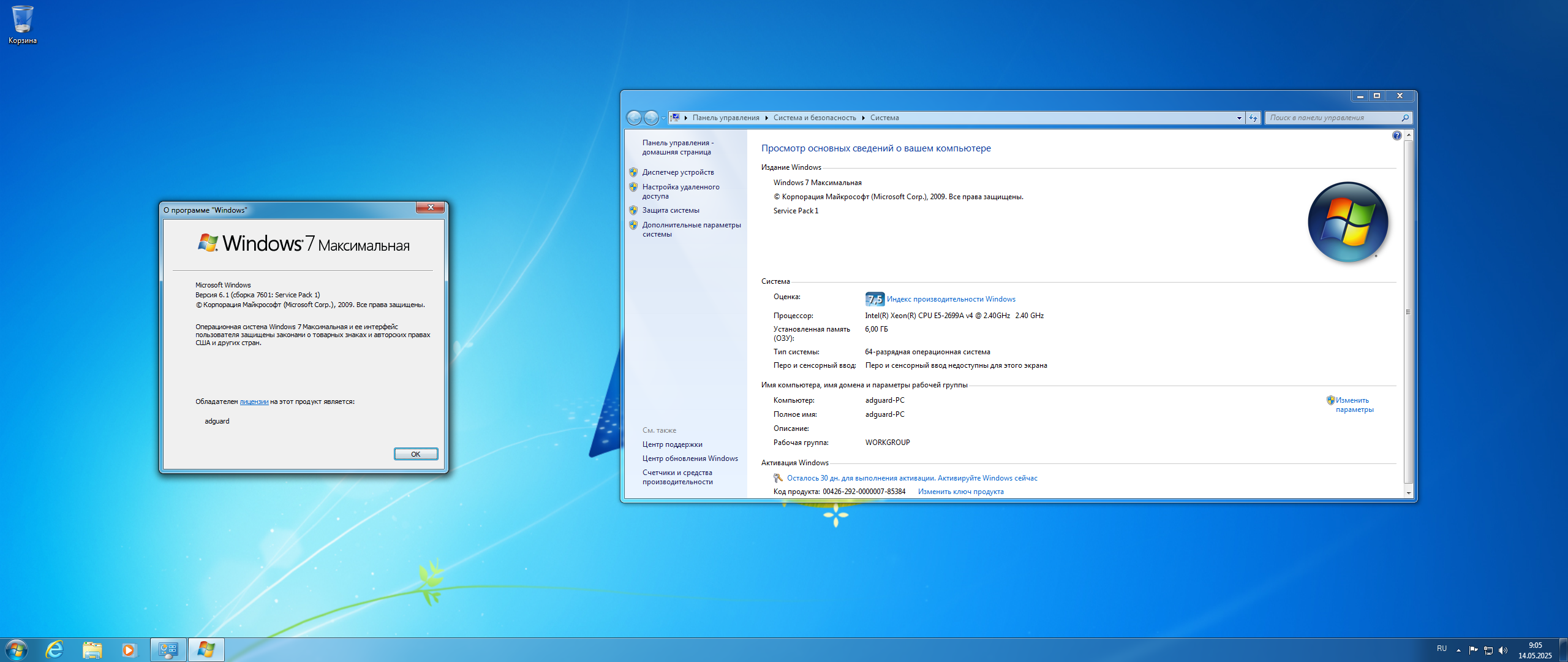Click the volume speaker tray icon

[x=1502, y=650]
